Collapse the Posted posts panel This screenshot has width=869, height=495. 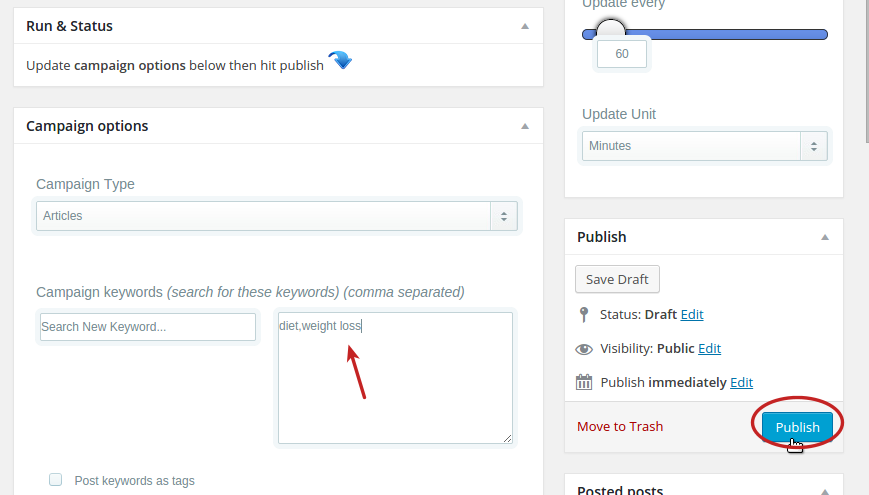pyautogui.click(x=825, y=490)
